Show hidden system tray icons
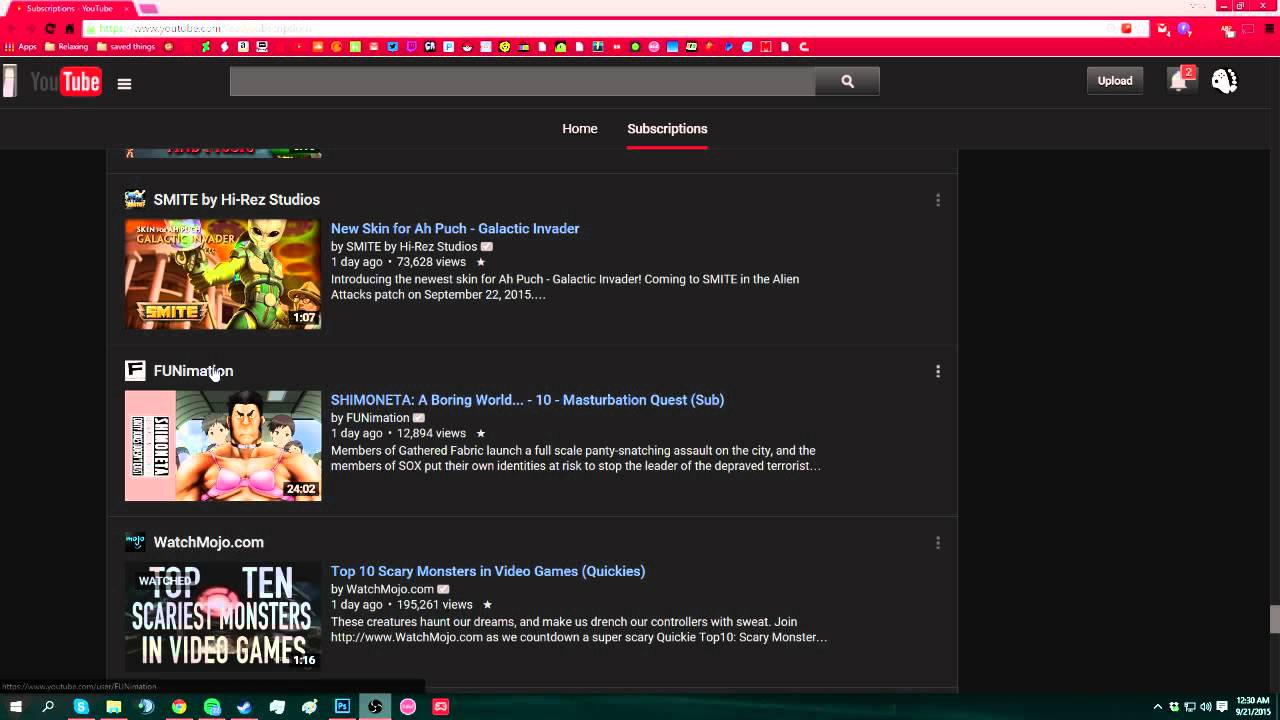Image resolution: width=1280 pixels, height=720 pixels. [x=1158, y=706]
